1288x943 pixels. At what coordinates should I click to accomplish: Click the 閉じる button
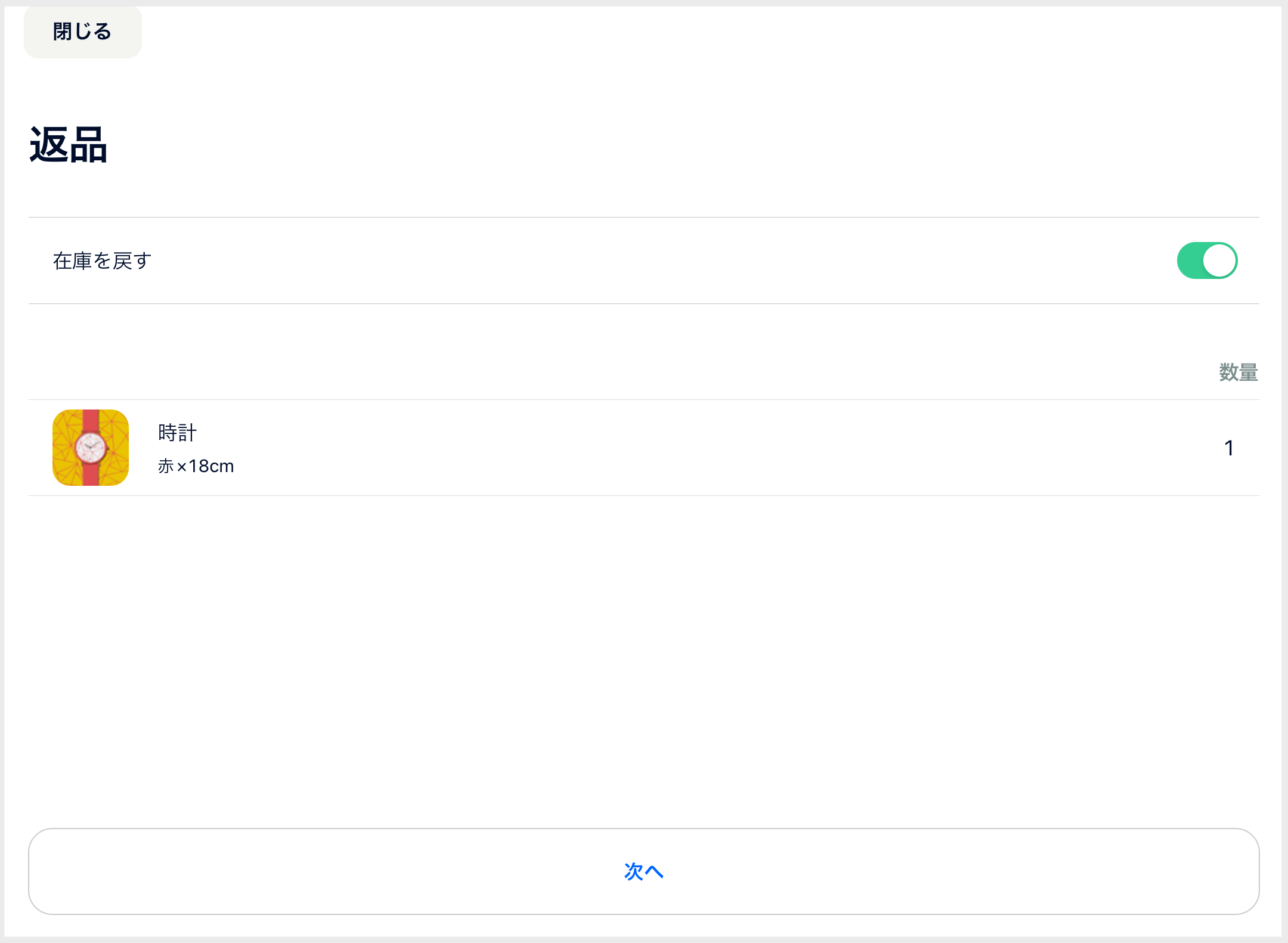pos(83,32)
